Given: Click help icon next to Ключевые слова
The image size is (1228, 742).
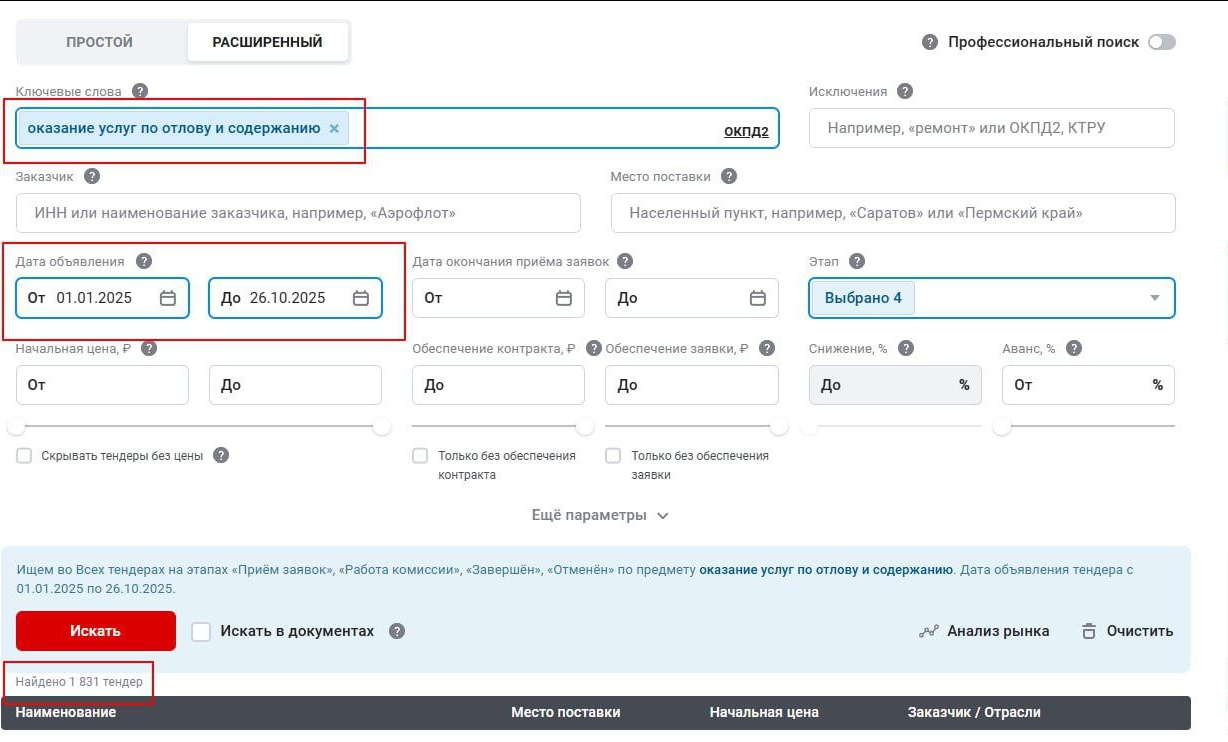Looking at the screenshot, I should click(x=140, y=91).
